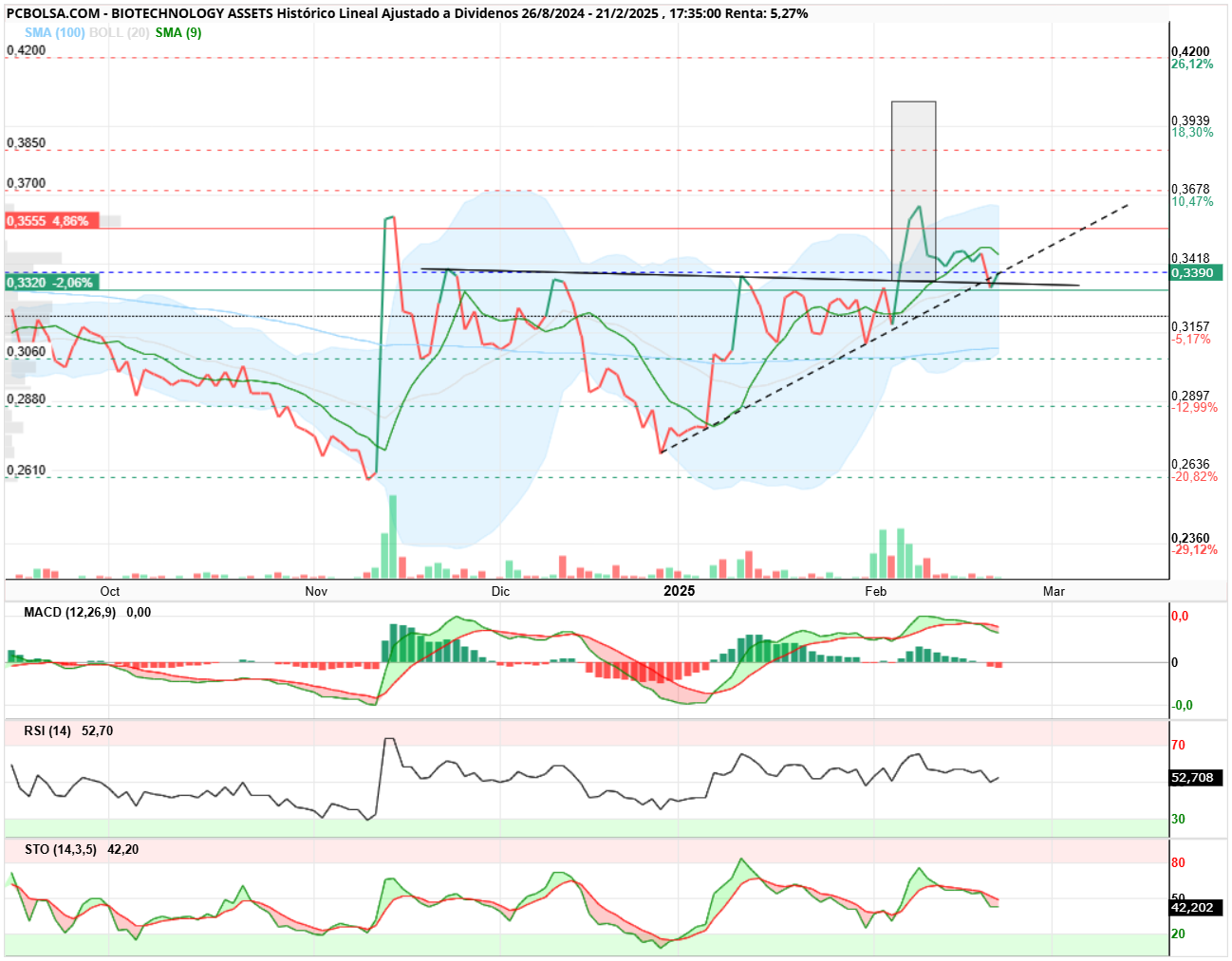
Task: Click the 0,2880 price level label
Action: 26,398
